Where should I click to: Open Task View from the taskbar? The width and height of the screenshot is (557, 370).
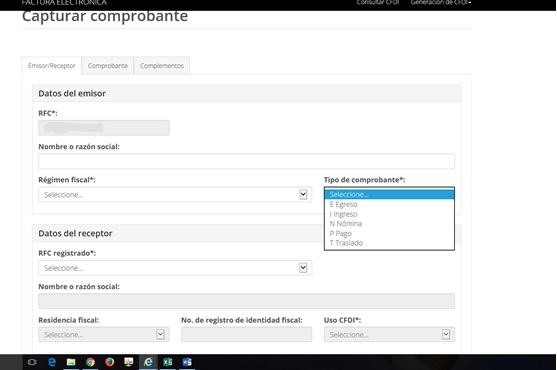32,362
